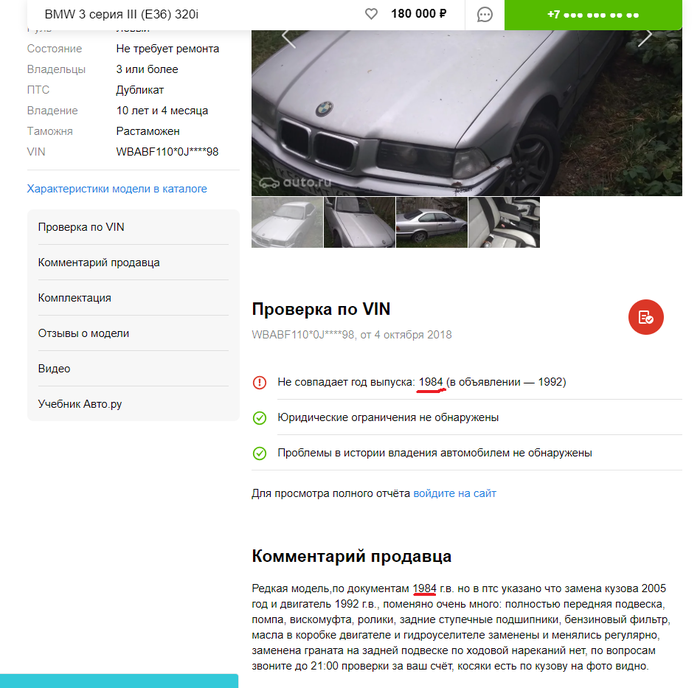This screenshot has height=688, width=700.
Task: Open model specifications in catalog link
Action: coord(117,188)
